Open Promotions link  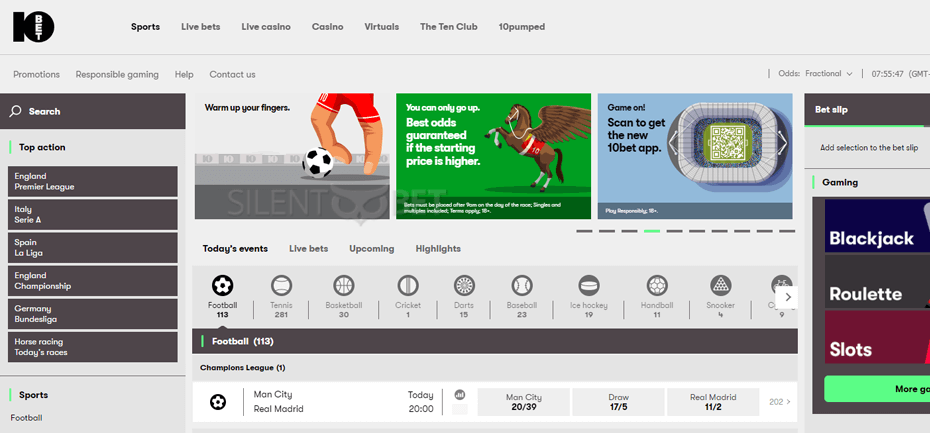pyautogui.click(x=37, y=74)
